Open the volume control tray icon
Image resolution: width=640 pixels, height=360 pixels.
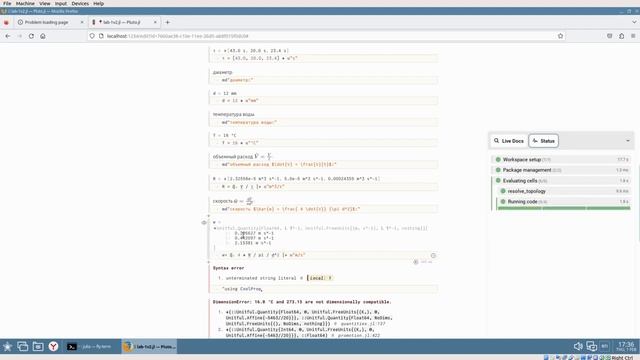click(578, 347)
